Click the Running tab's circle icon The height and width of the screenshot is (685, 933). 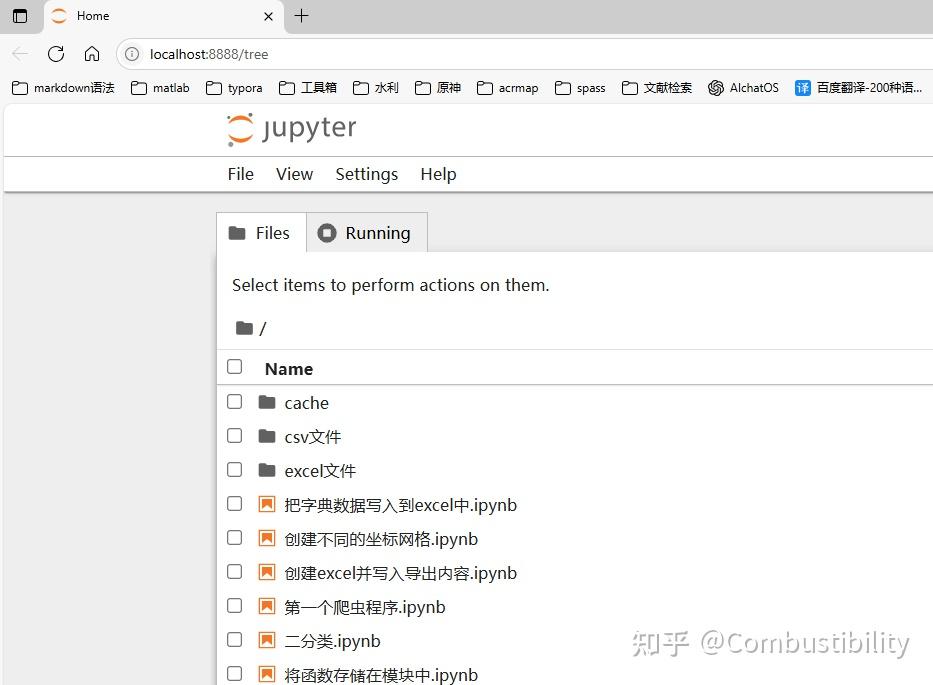click(x=327, y=233)
